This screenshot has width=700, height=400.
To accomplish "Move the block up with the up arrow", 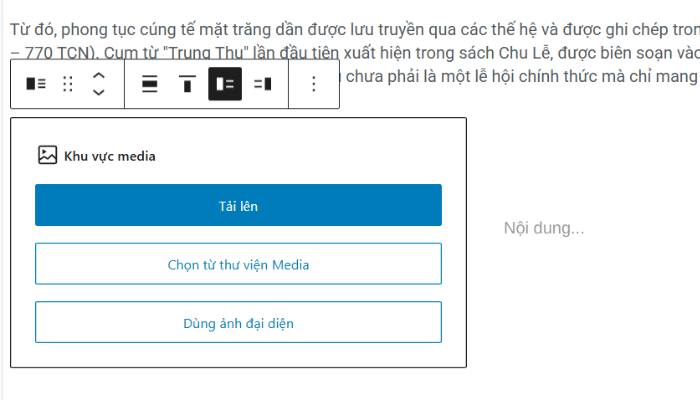I will point(98,76).
